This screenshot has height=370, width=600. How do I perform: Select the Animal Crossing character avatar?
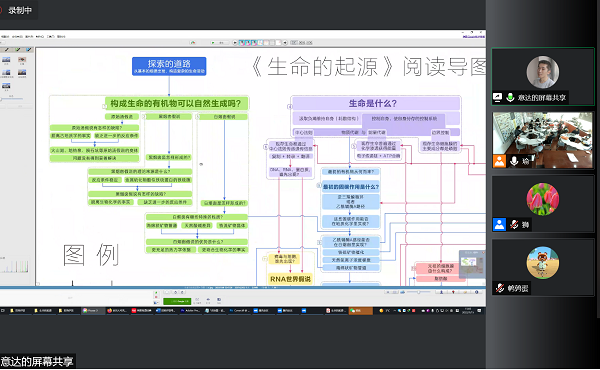click(543, 262)
